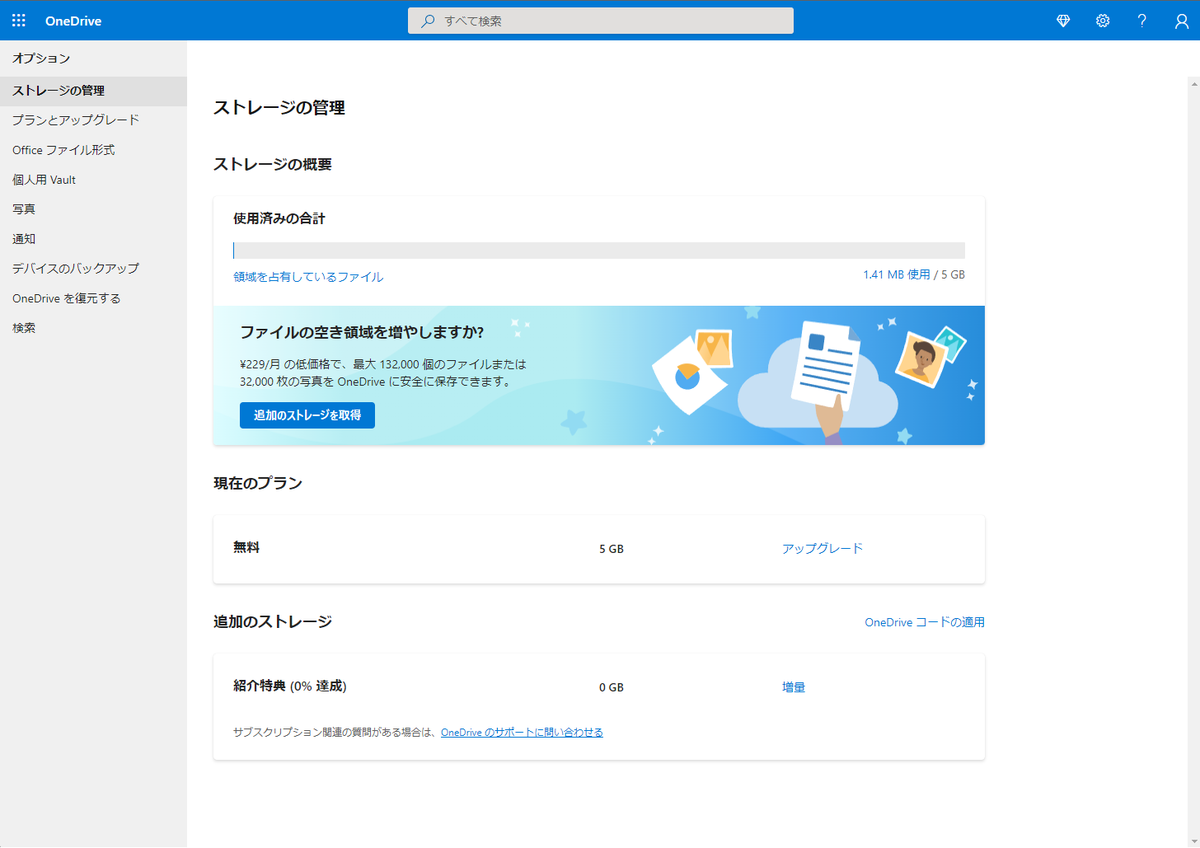
Task: Click the 5 GB value in plan row
Action: coord(612,549)
